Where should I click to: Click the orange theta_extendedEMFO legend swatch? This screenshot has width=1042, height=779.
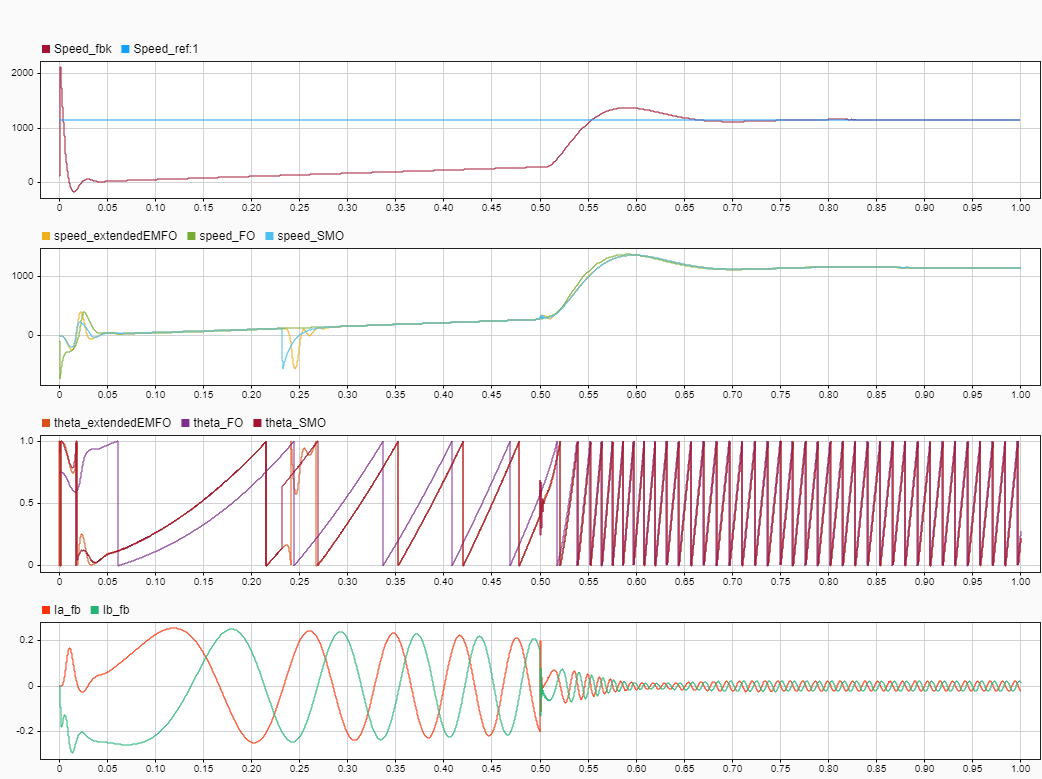click(x=46, y=423)
